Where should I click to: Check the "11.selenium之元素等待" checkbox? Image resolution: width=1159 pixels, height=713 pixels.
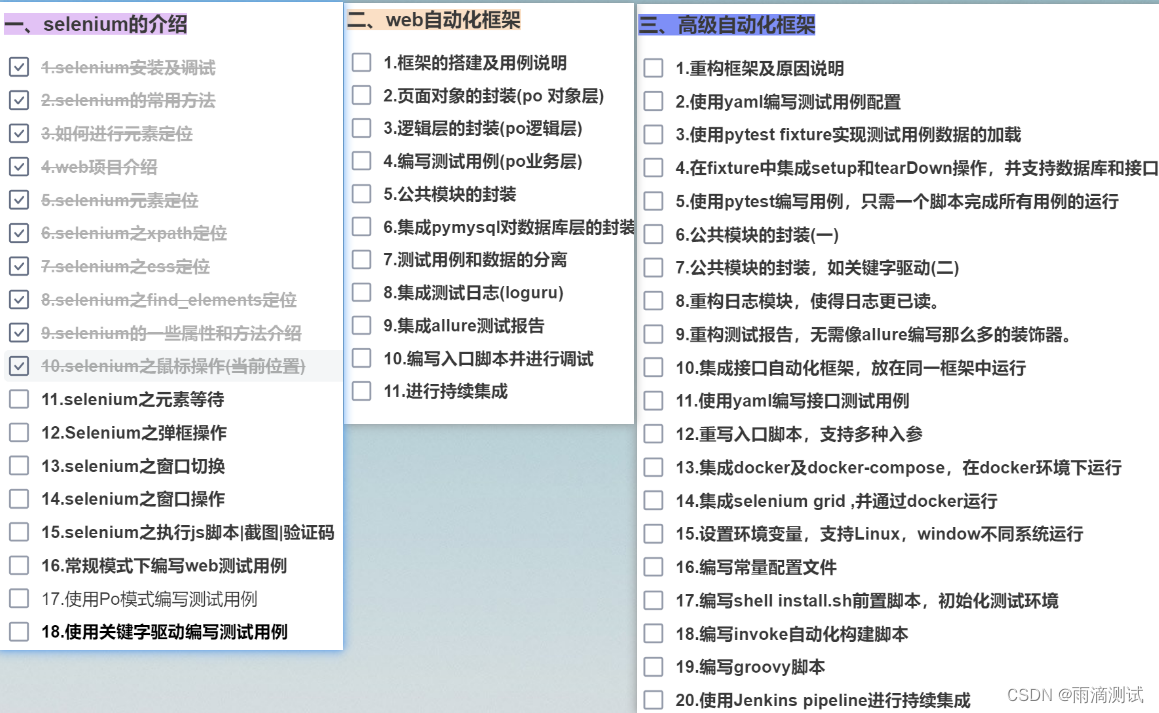coord(18,400)
